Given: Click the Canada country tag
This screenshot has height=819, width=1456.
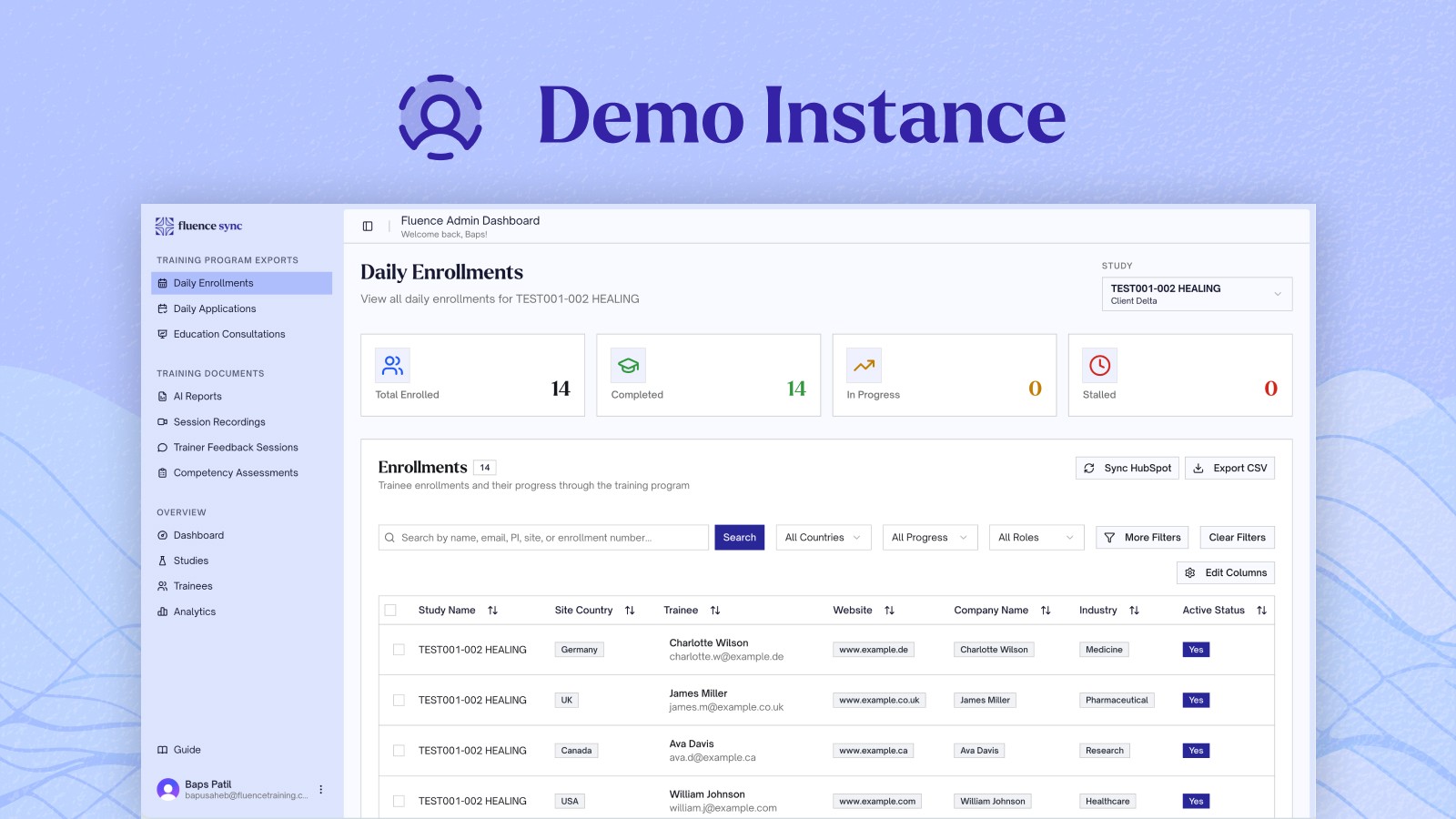Looking at the screenshot, I should 576,751.
